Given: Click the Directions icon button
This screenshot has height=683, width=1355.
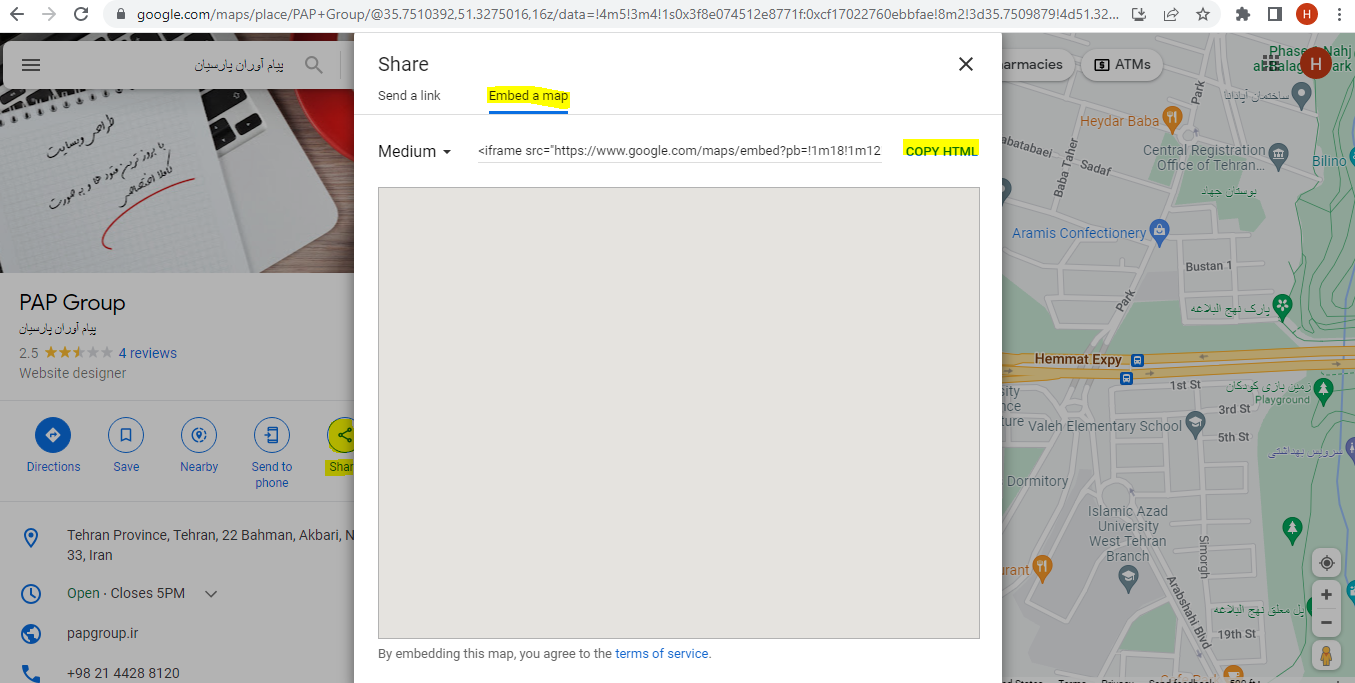Looking at the screenshot, I should coord(53,435).
